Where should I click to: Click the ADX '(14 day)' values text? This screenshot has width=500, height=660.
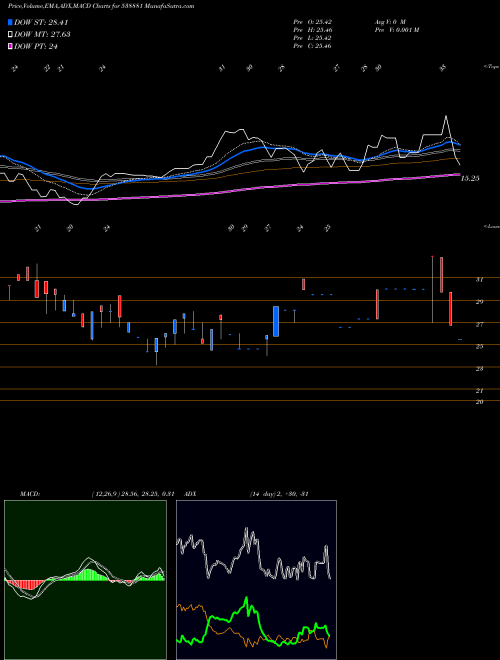point(279,494)
